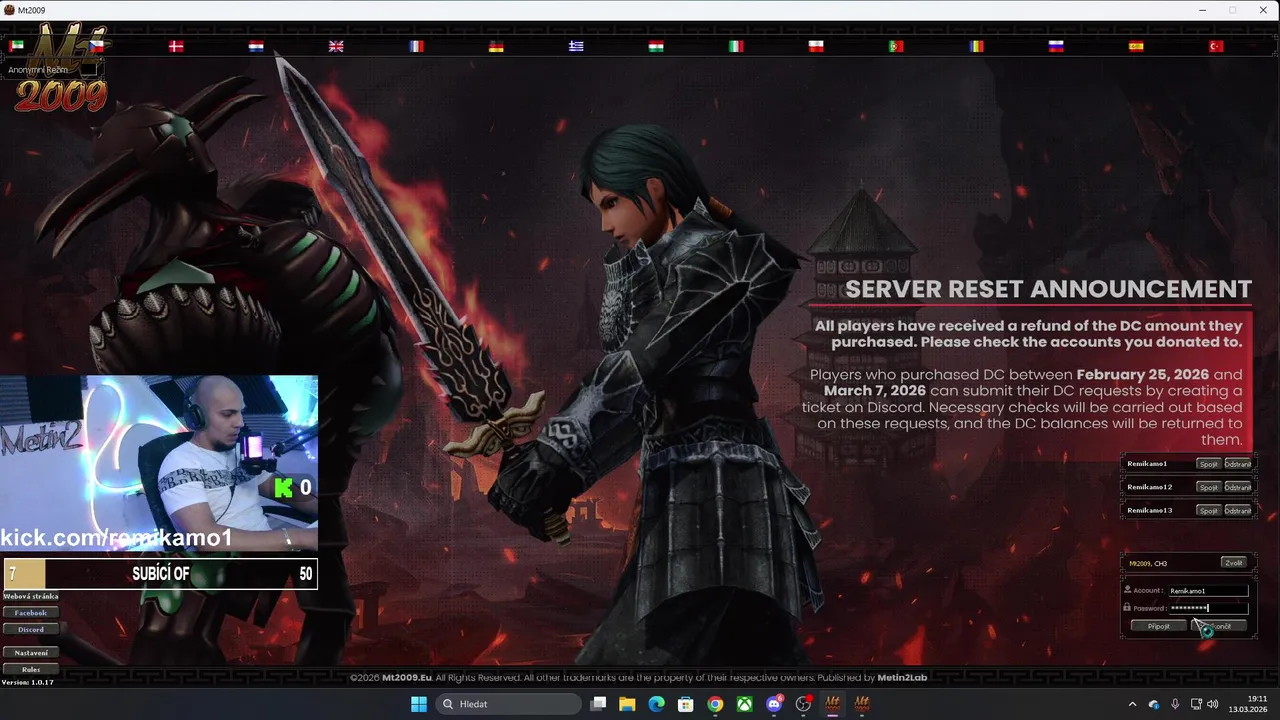
Task: Pick the French flag language
Action: (x=416, y=46)
